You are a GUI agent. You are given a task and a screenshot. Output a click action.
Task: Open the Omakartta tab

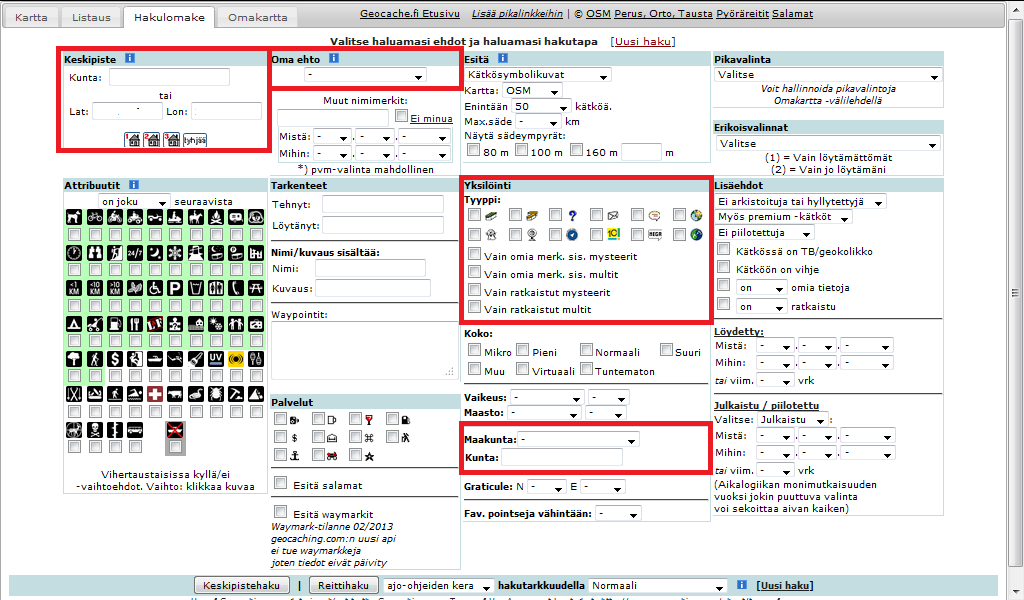pos(257,17)
